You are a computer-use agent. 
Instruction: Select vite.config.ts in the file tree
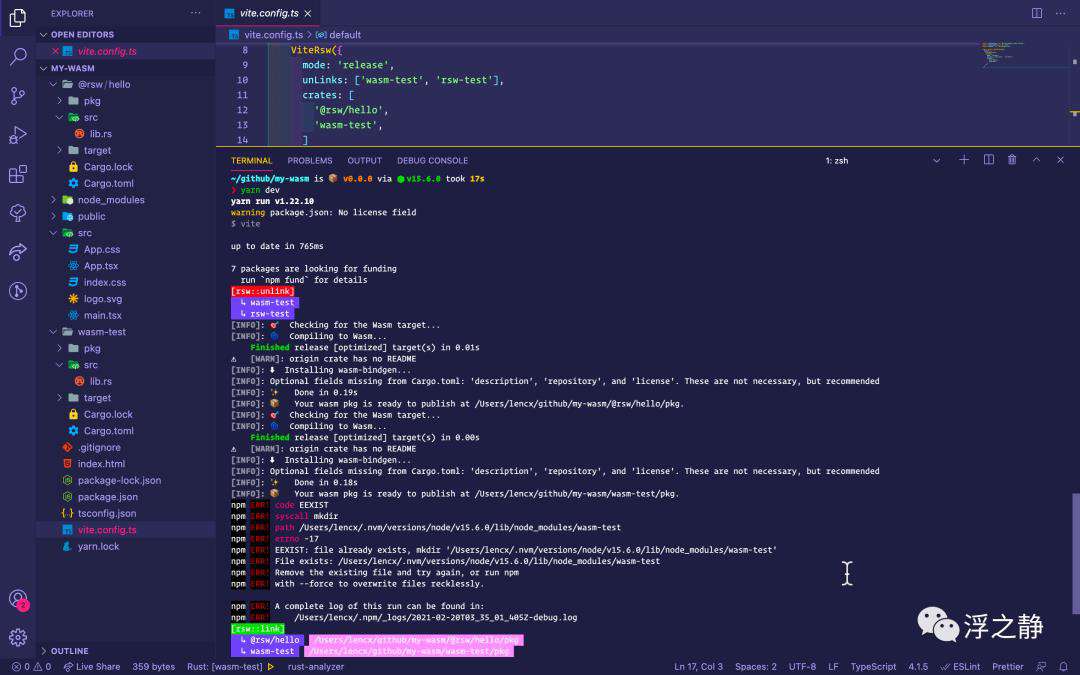tap(107, 530)
